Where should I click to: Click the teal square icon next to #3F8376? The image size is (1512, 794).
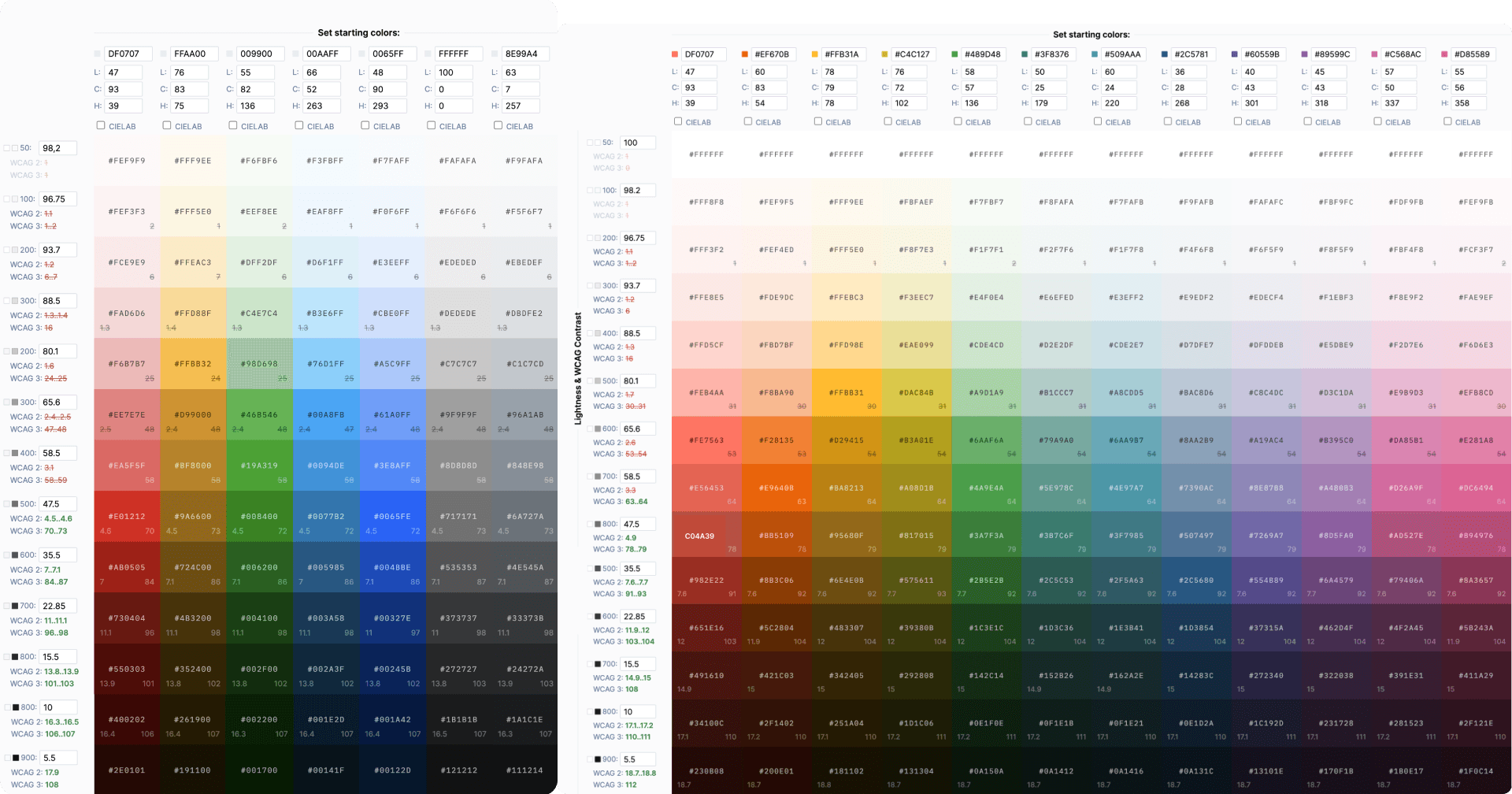[1024, 54]
